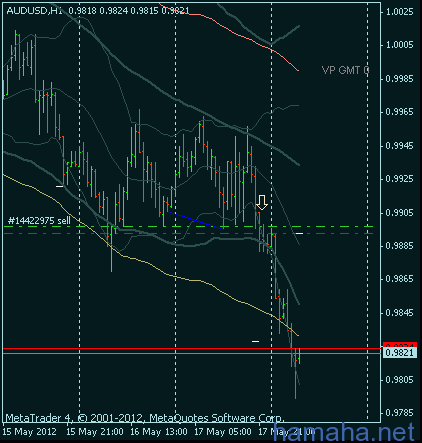The image size is (422, 443).
Task: Click the white down arrow chart object
Action: point(262,202)
